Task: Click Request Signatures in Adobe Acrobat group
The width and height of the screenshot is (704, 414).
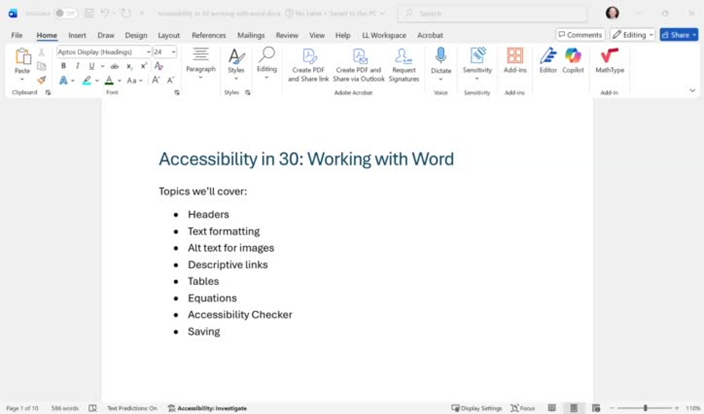Action: pyautogui.click(x=404, y=65)
